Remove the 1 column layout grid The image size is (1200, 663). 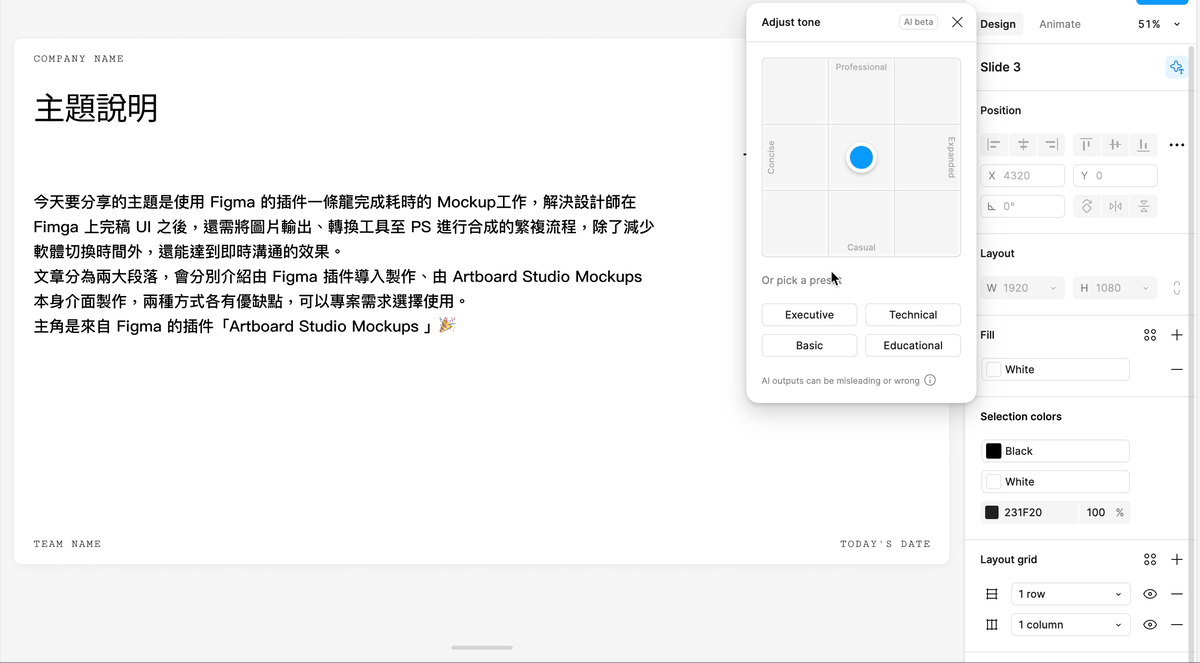(x=1177, y=625)
